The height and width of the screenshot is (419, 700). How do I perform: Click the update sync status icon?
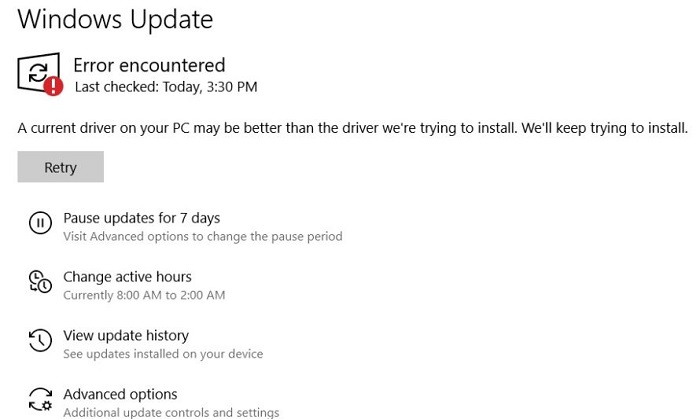coord(38,71)
